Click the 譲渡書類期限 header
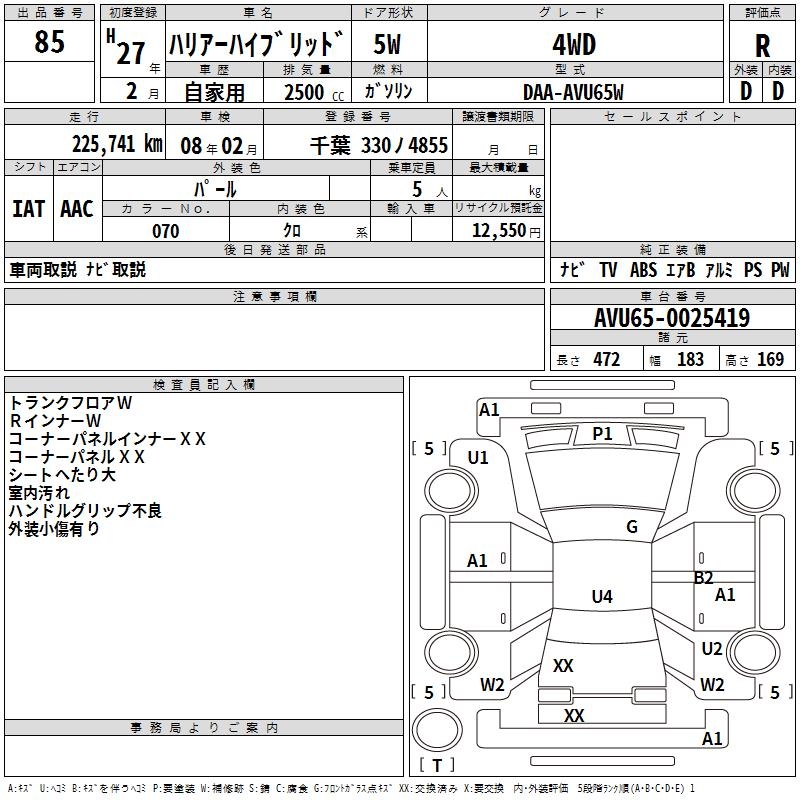The image size is (800, 800). 498,117
